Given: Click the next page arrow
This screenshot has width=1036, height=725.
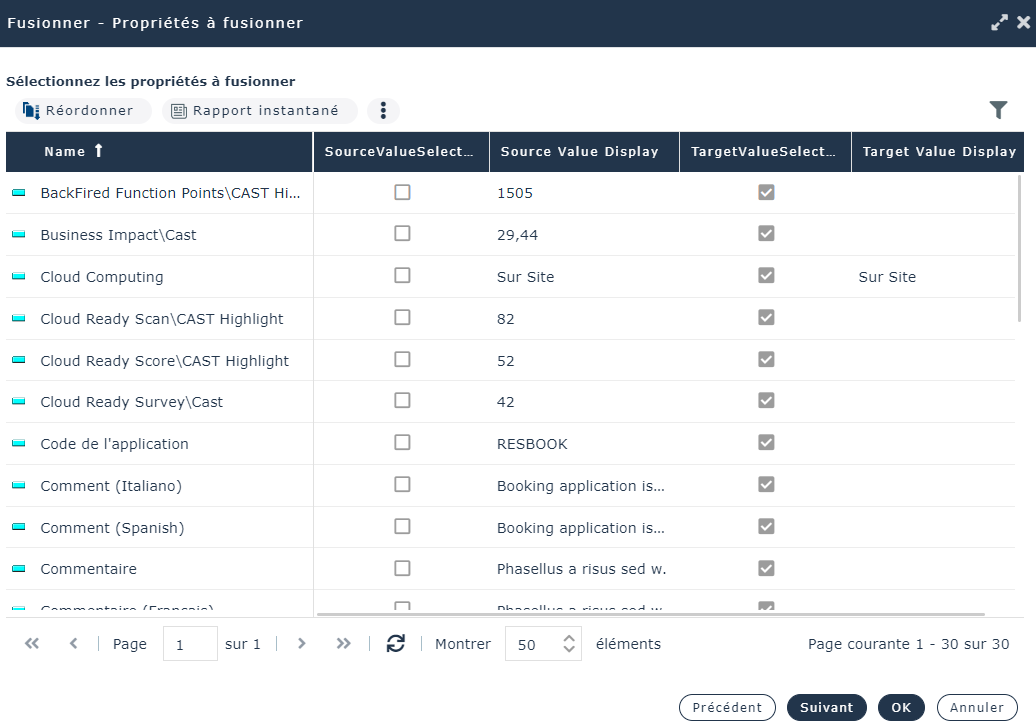Looking at the screenshot, I should pyautogui.click(x=302, y=644).
